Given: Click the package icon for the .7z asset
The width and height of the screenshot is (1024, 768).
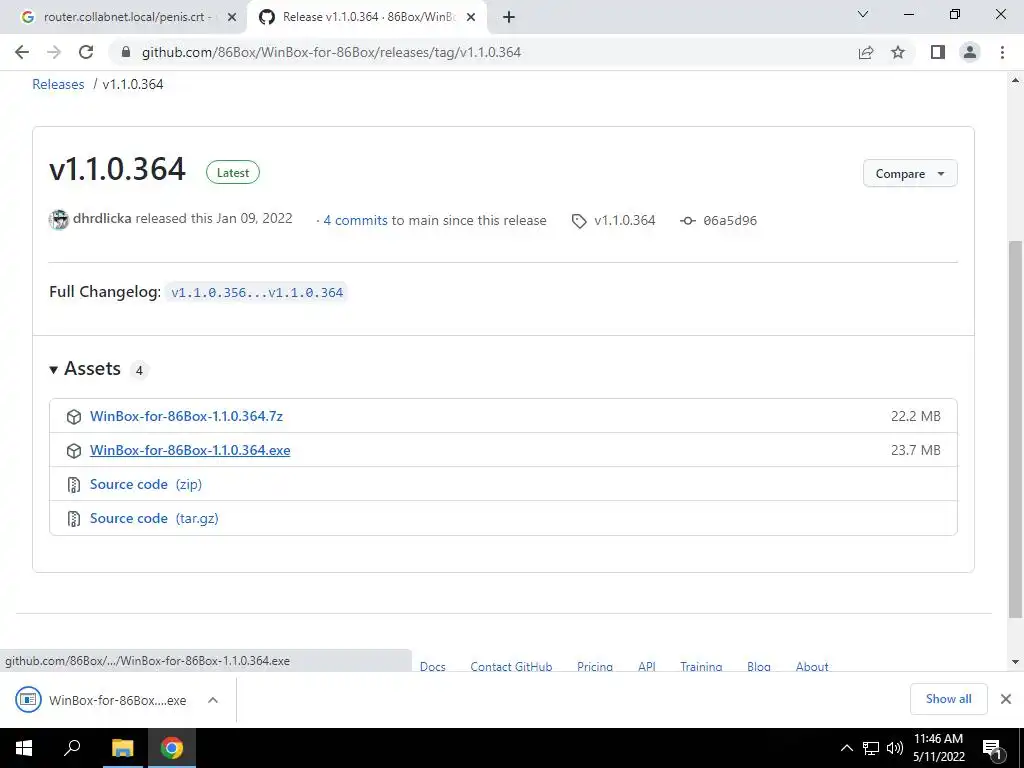Looking at the screenshot, I should pyautogui.click(x=74, y=417).
